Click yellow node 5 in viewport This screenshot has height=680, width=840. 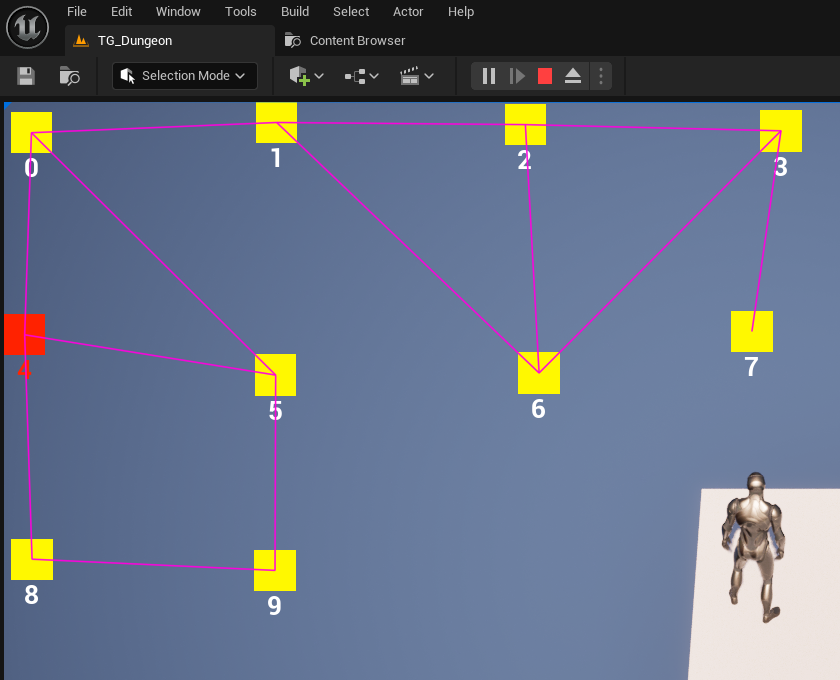(x=275, y=375)
